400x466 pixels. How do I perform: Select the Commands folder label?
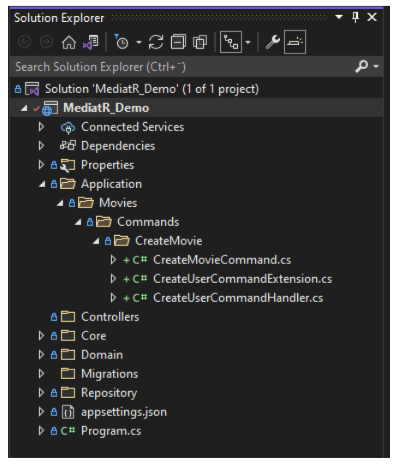click(148, 222)
